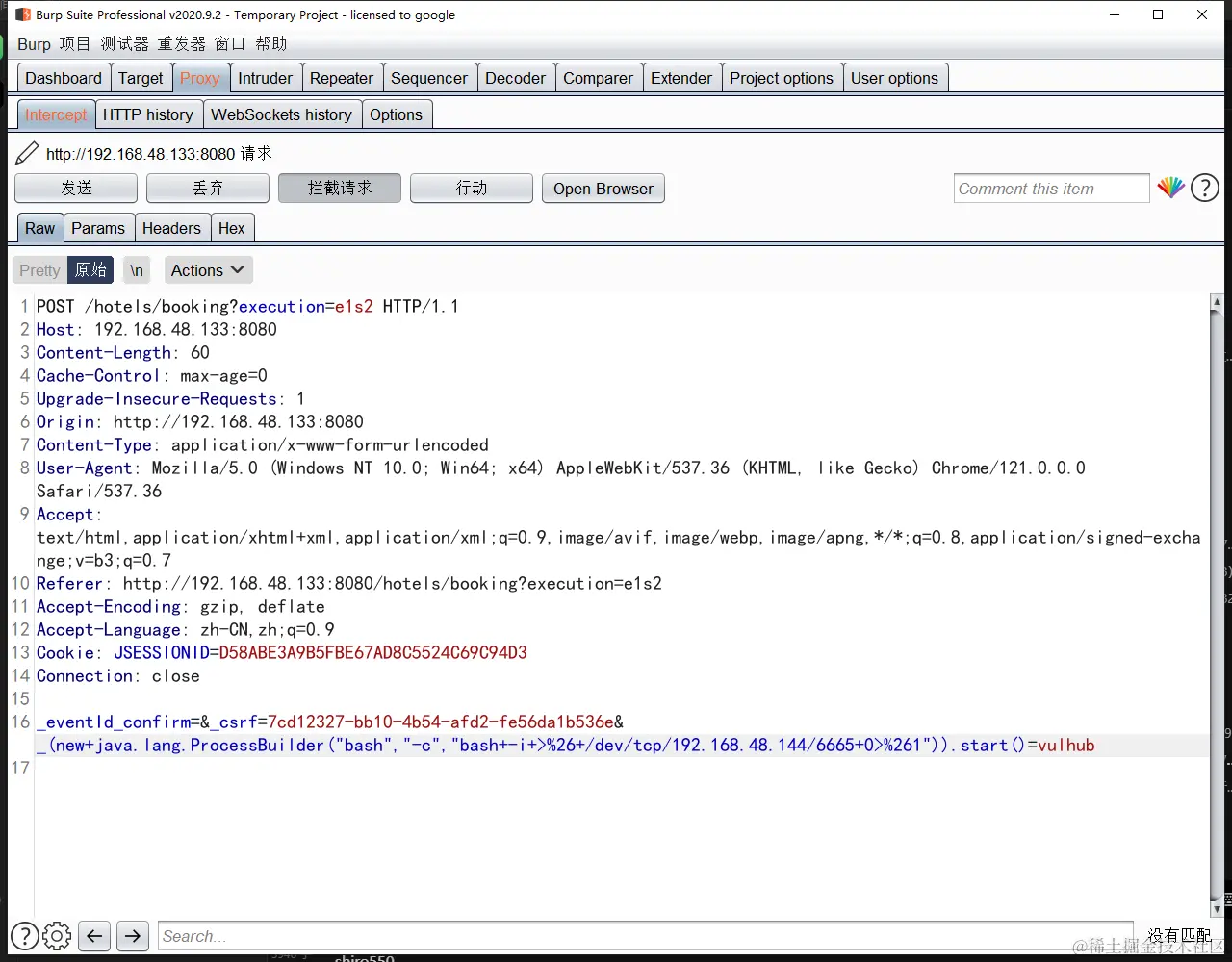Open the Extender tab
This screenshot has height=962, width=1232.
(x=681, y=78)
